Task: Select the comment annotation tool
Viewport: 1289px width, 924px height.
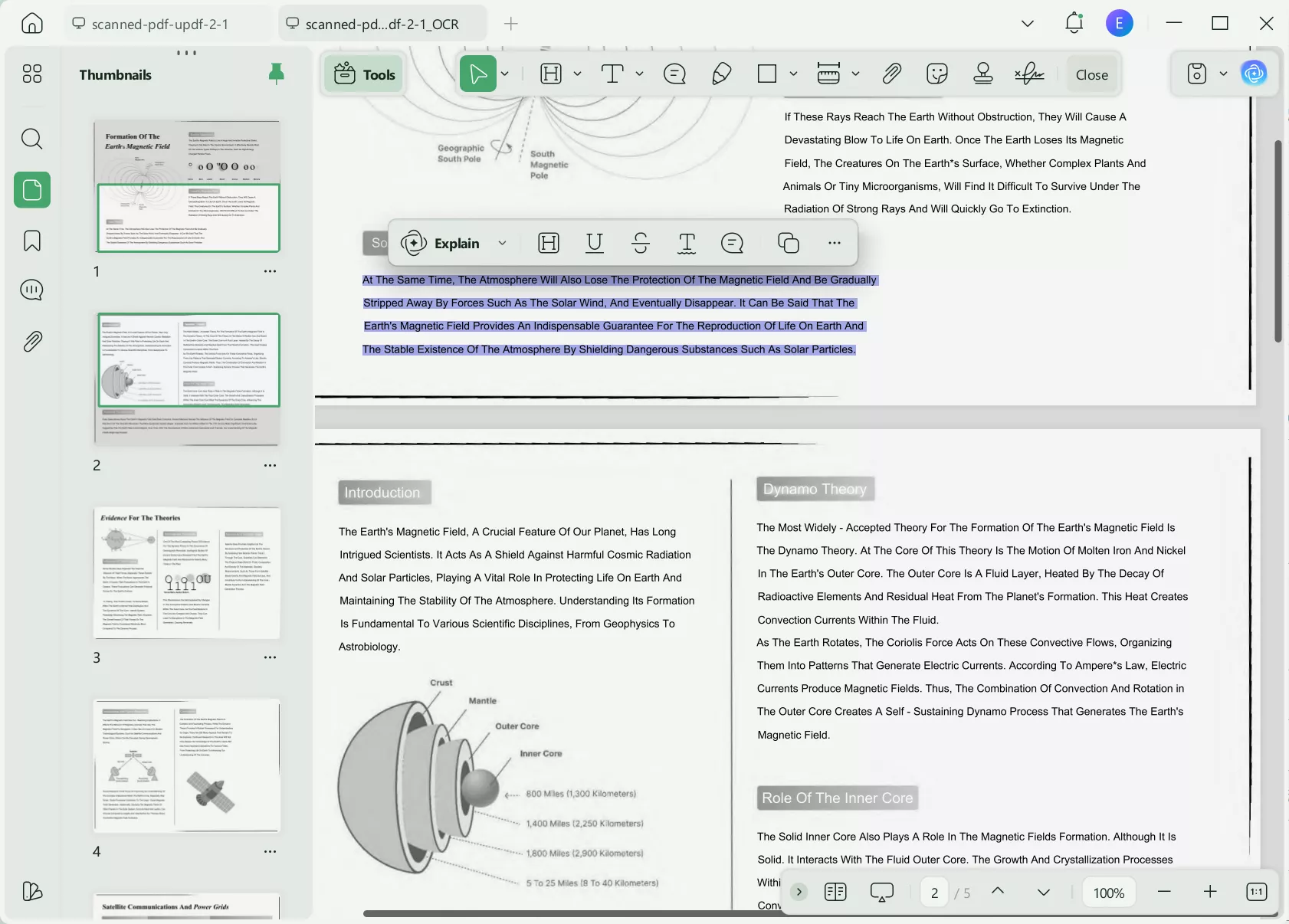Action: (x=674, y=74)
